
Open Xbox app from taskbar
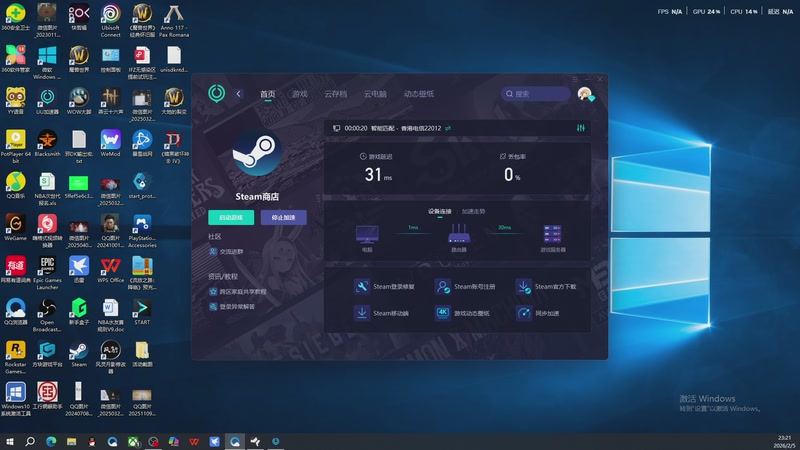point(133,441)
